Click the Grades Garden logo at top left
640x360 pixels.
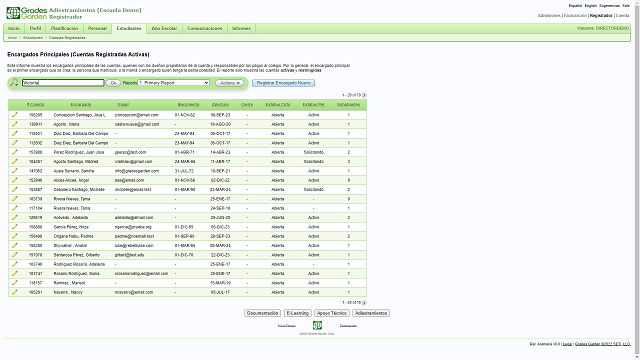click(27, 13)
